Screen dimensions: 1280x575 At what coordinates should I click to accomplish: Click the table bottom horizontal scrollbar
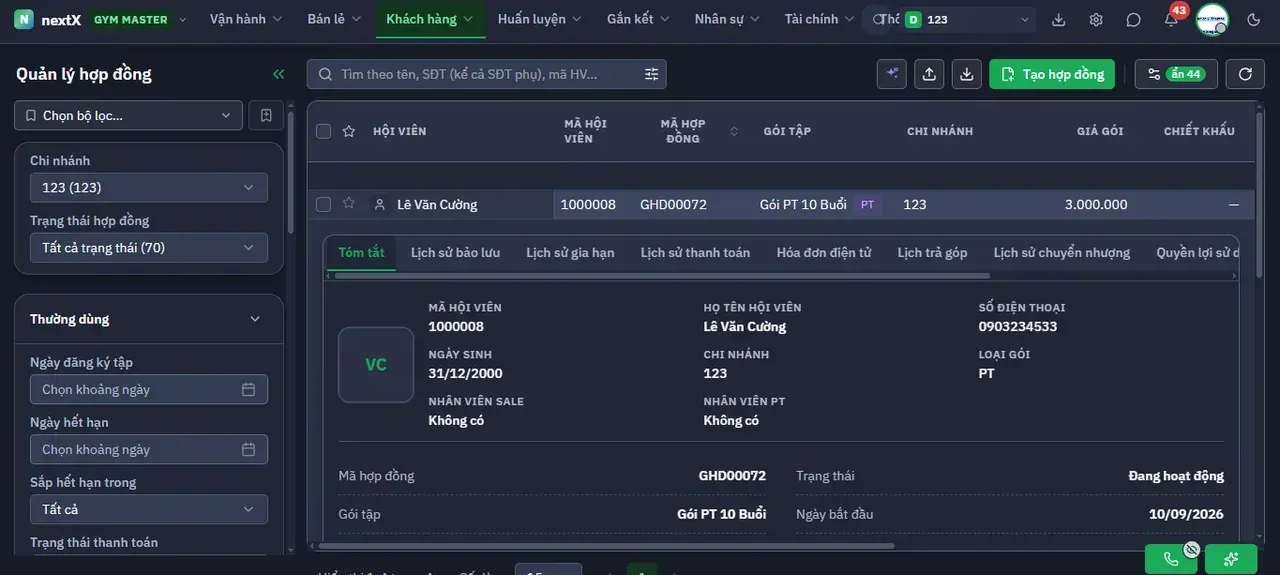click(x=606, y=546)
